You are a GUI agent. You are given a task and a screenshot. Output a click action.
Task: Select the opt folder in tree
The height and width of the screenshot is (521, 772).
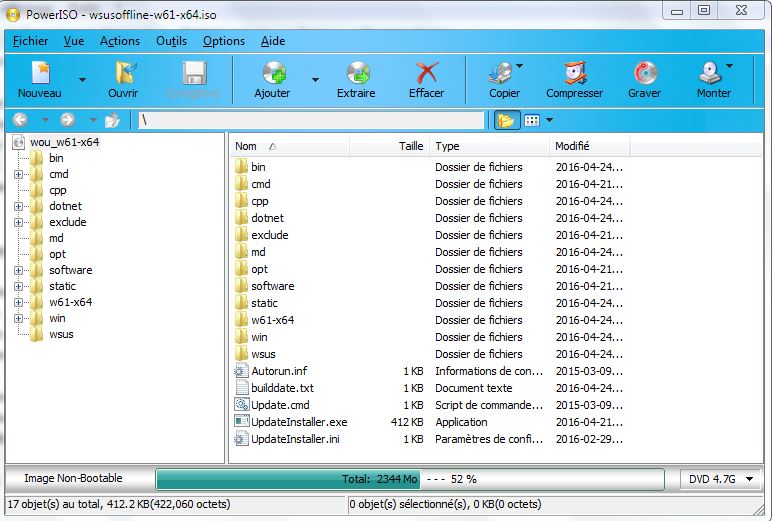click(57, 254)
